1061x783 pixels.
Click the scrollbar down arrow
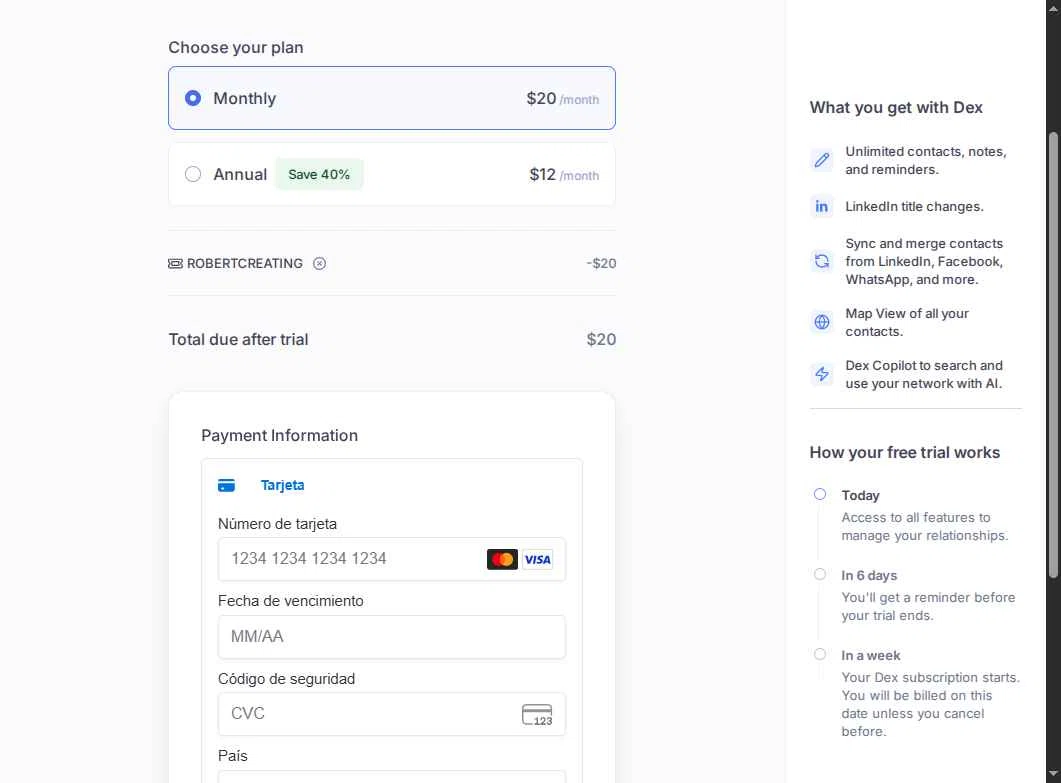point(1053,773)
